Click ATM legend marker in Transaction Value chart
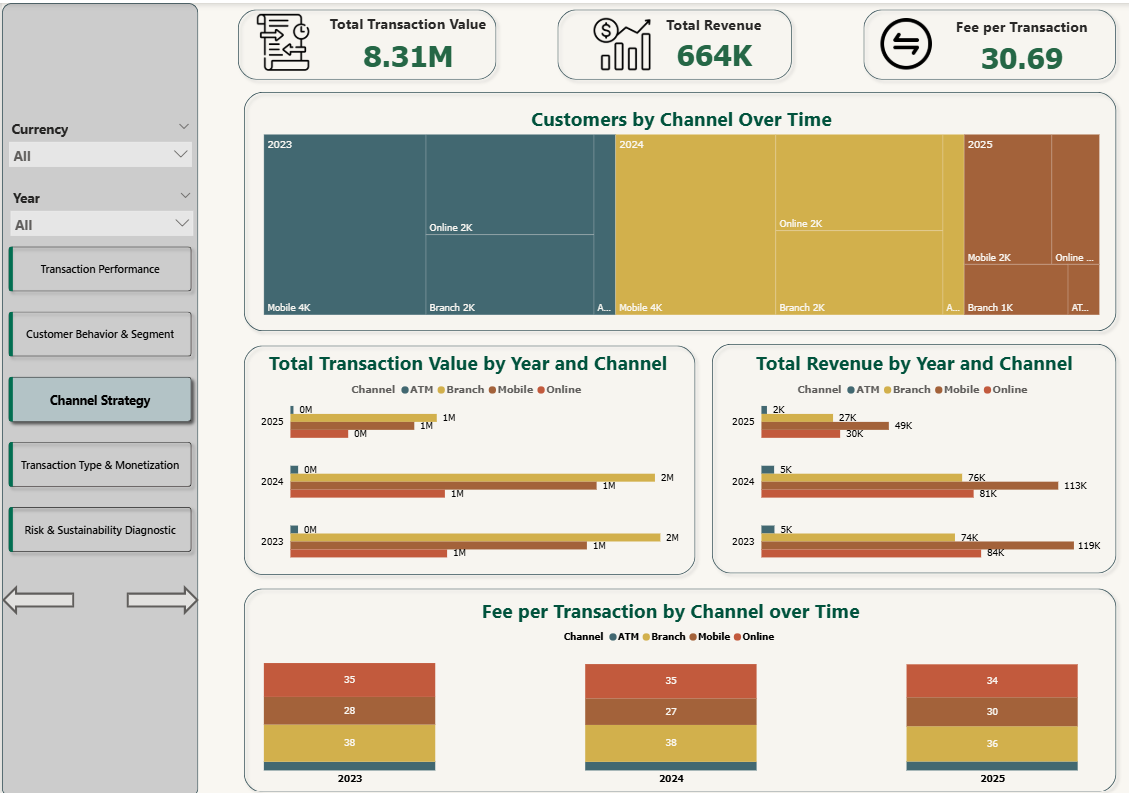The height and width of the screenshot is (793, 1129). [403, 390]
